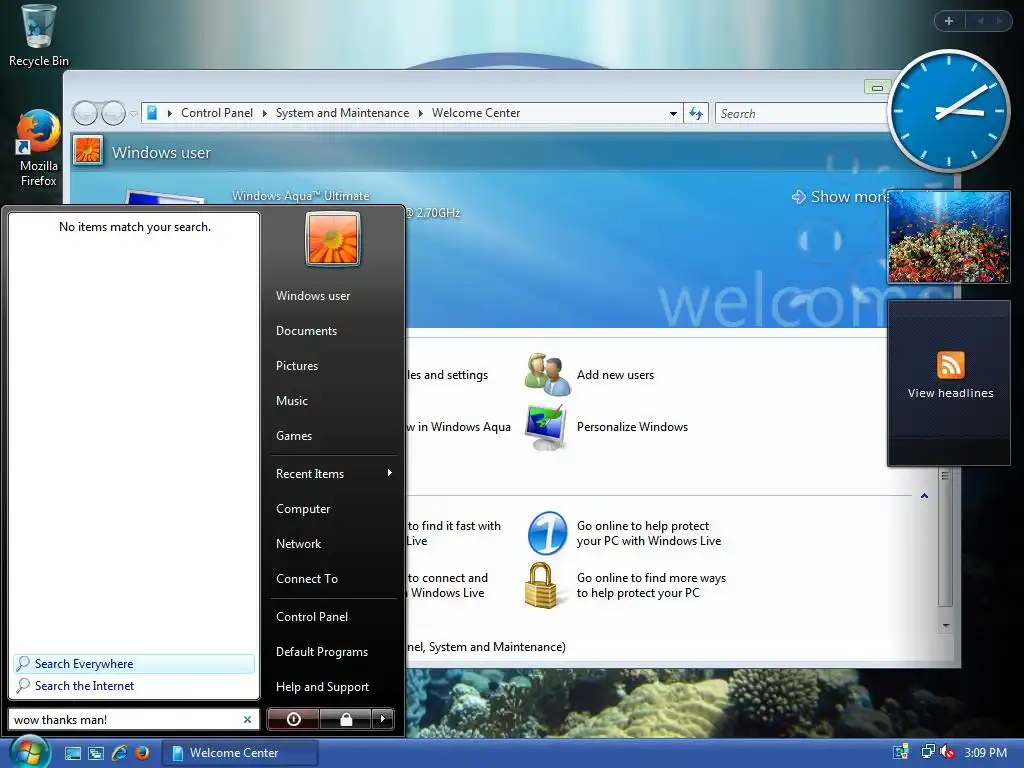This screenshot has width=1024, height=768.
Task: Click the user picture in Start menu
Action: [332, 239]
